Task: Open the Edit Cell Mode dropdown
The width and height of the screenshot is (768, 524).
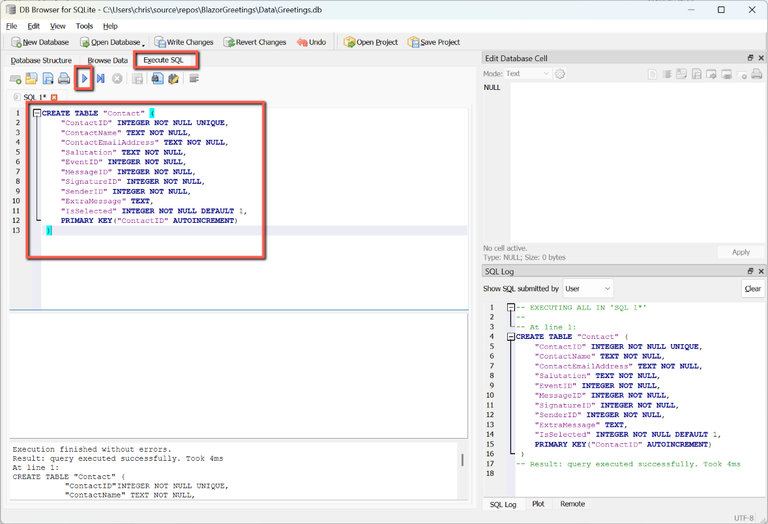Action: point(527,73)
